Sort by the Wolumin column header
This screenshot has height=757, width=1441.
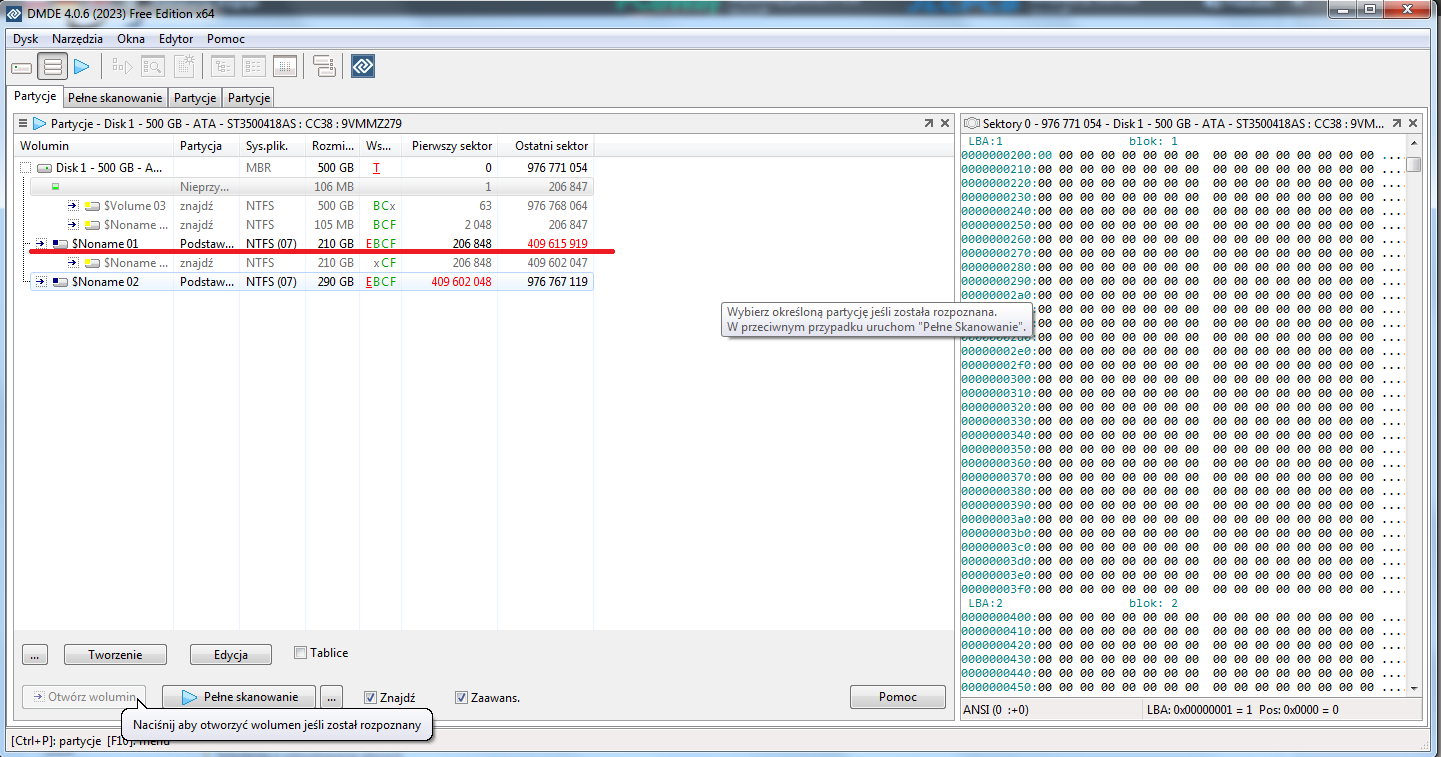click(94, 146)
